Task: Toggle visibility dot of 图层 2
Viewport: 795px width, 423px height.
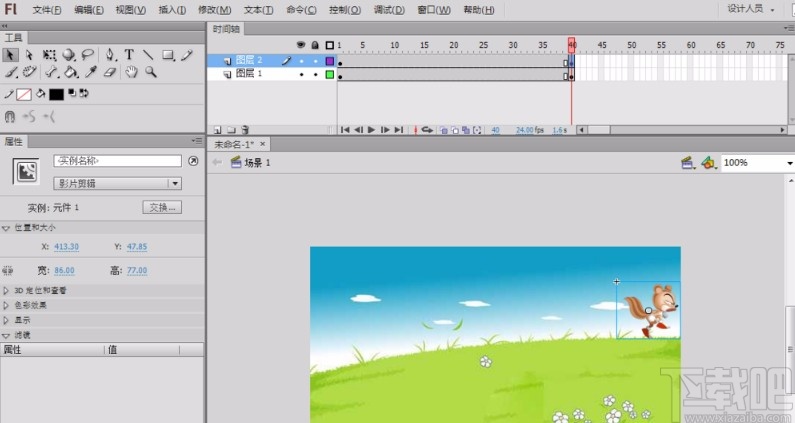Action: 302,61
